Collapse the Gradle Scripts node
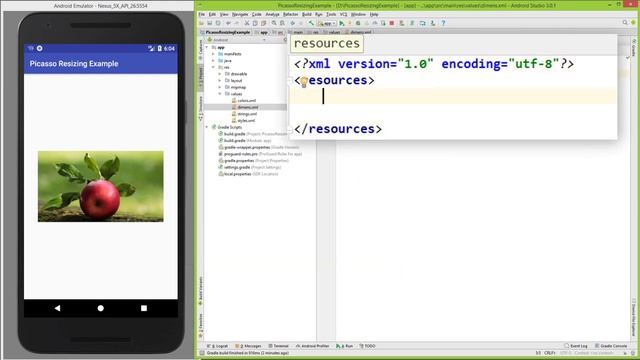Screen dimensions: 640x360 pyautogui.click(x=207, y=127)
